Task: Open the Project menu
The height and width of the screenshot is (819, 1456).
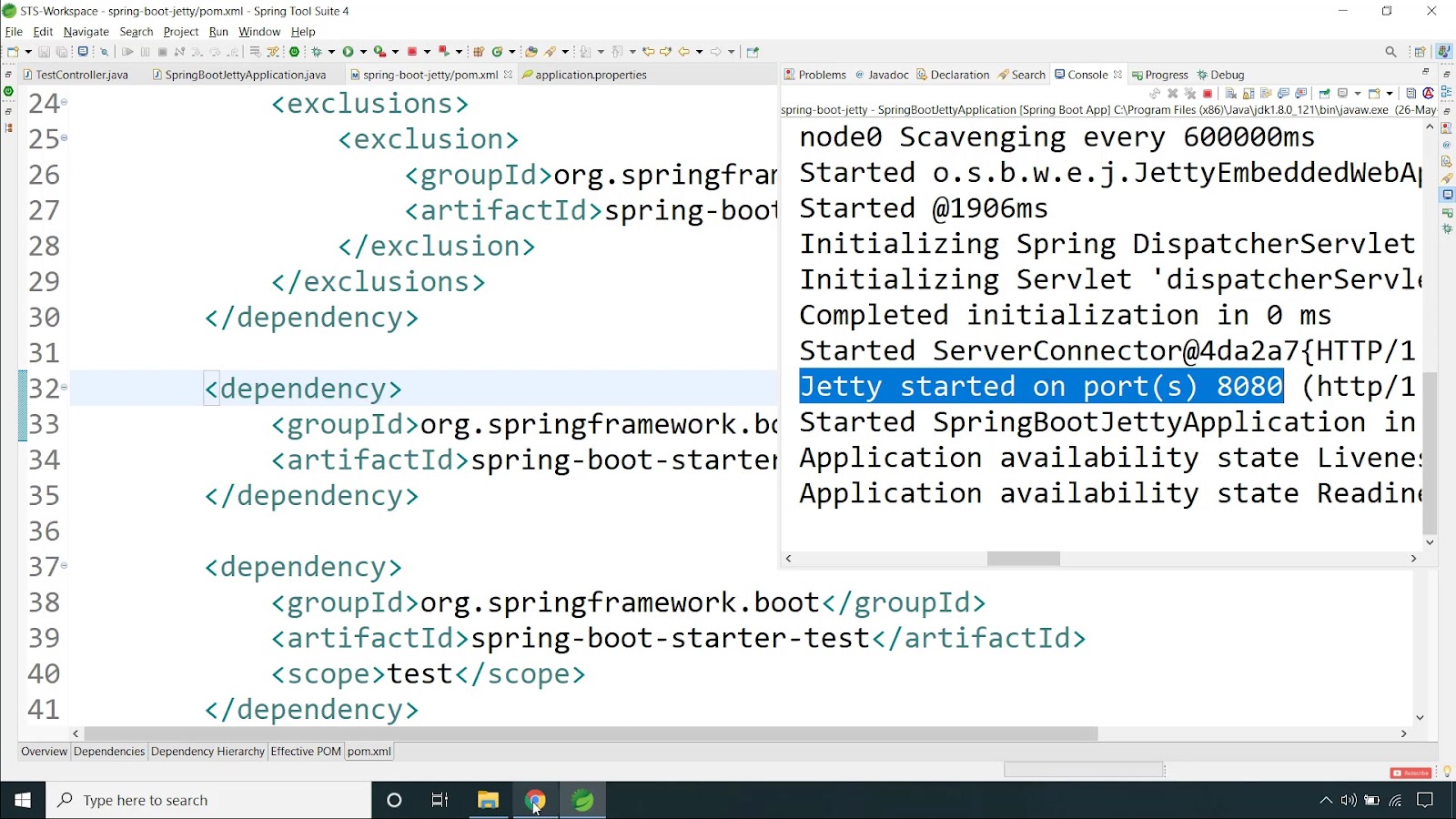Action: (x=180, y=32)
